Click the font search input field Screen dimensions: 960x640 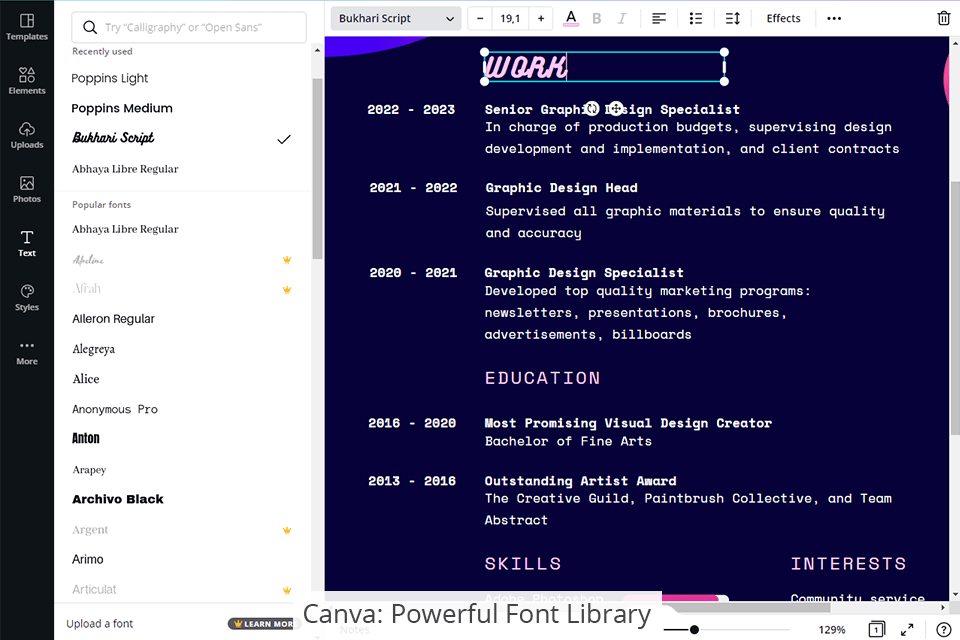(x=189, y=28)
